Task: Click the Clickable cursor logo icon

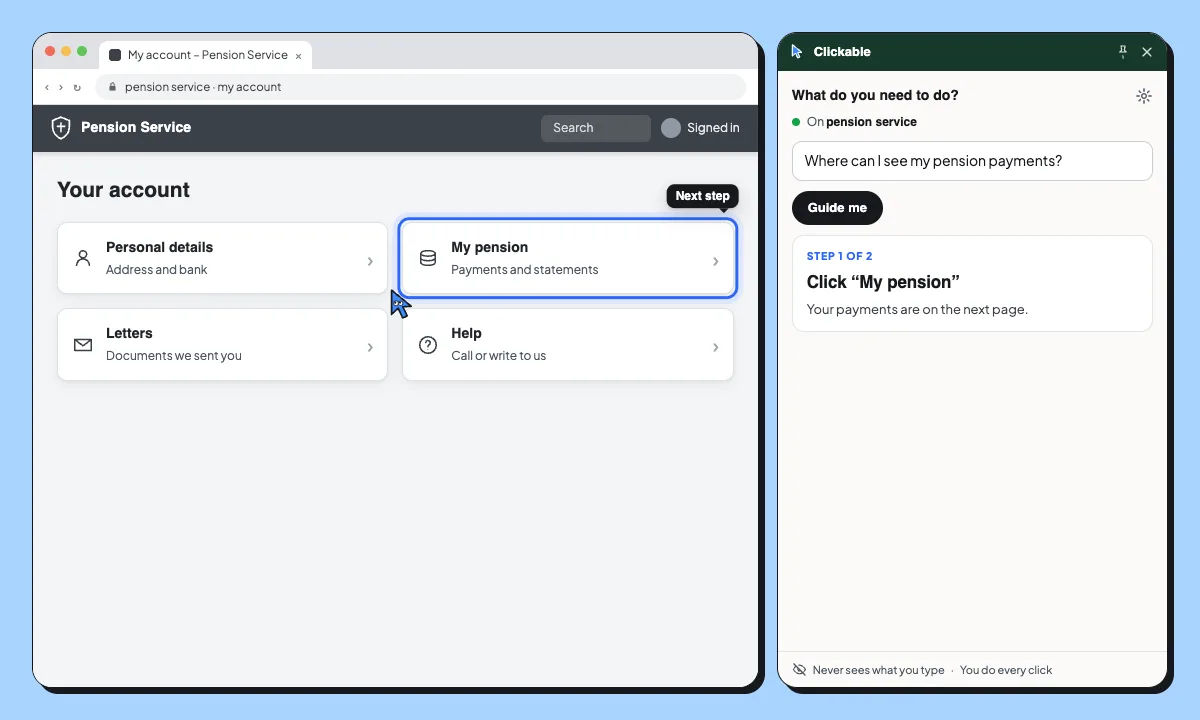Action: click(797, 51)
